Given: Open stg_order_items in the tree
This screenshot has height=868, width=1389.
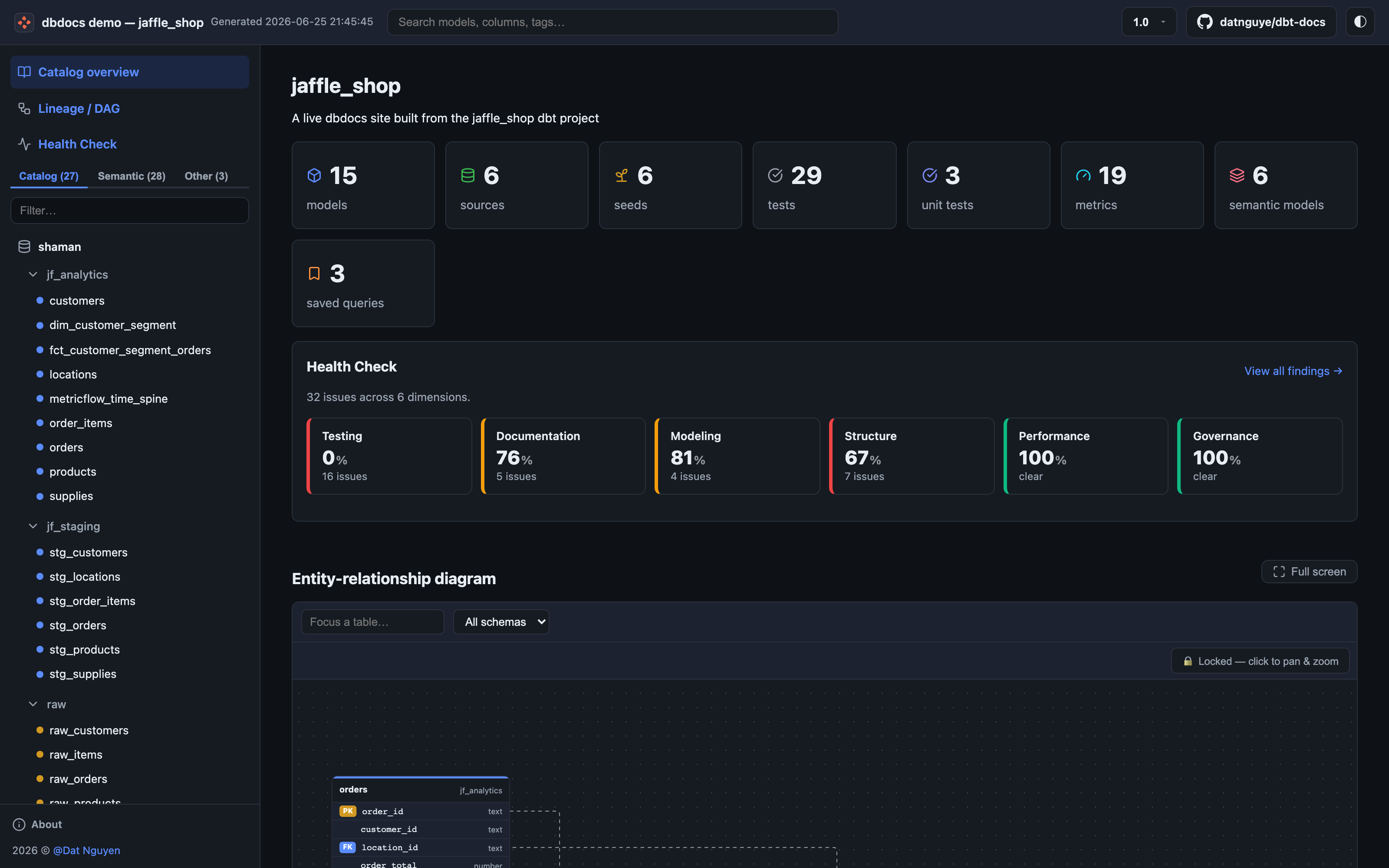Looking at the screenshot, I should point(92,601).
